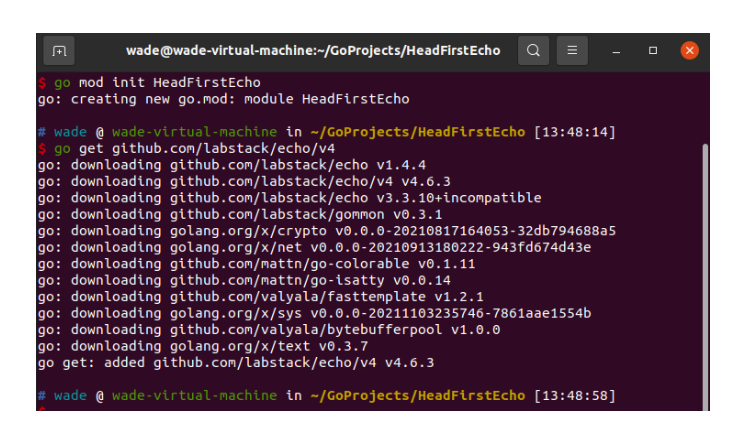Click the [13:48:58] prompt timestamp
The image size is (742, 433).
pos(575,396)
